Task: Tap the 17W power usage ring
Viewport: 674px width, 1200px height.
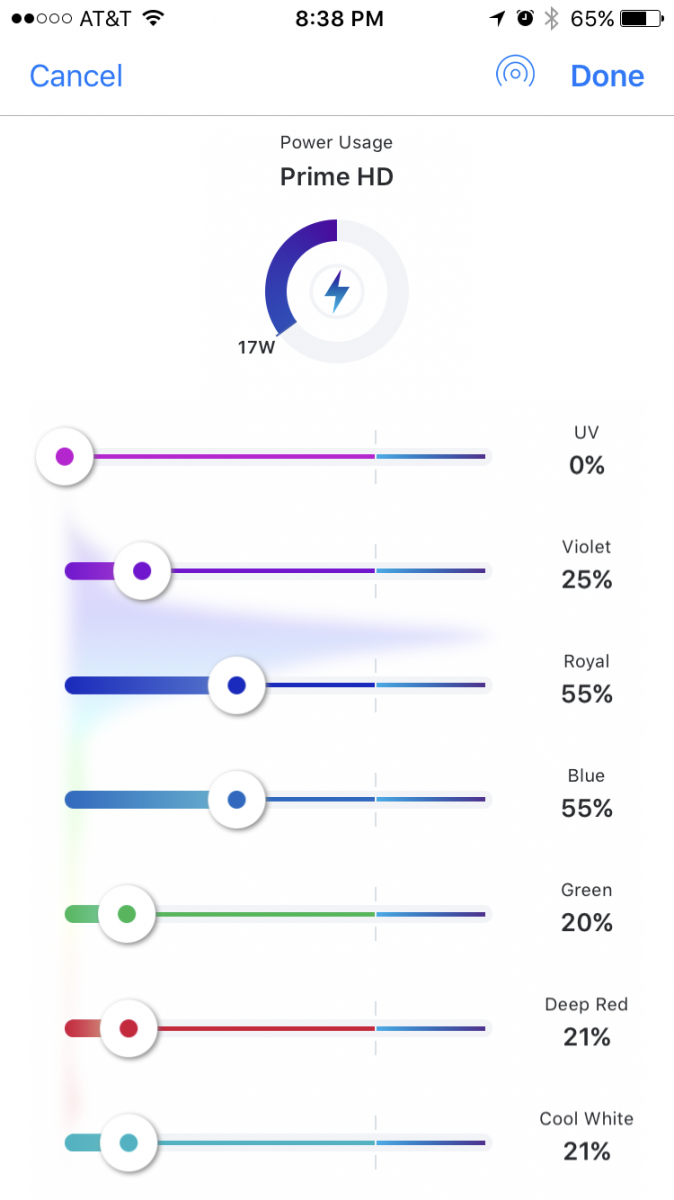Action: click(x=337, y=291)
